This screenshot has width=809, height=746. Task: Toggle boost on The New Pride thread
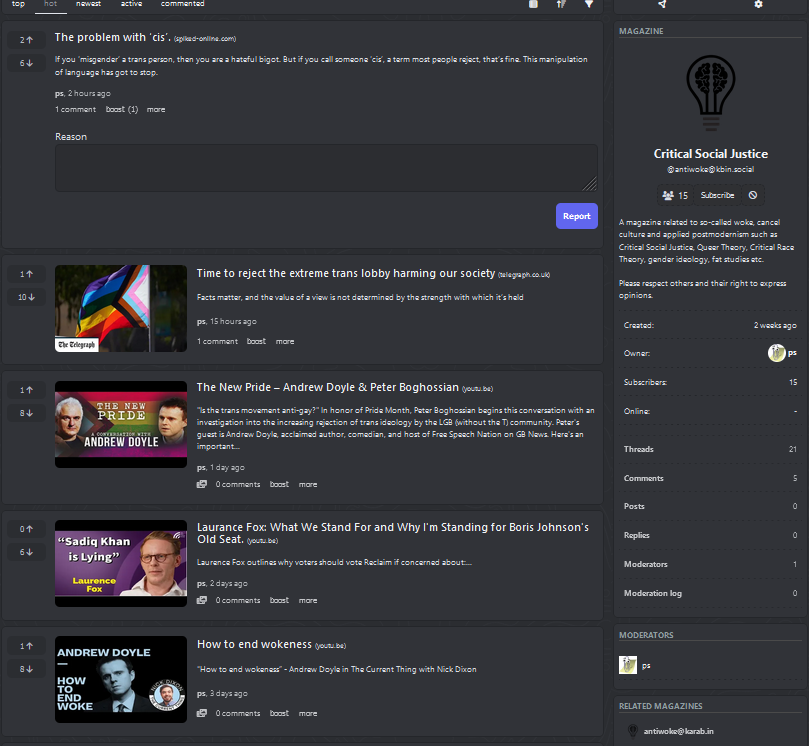click(x=279, y=484)
